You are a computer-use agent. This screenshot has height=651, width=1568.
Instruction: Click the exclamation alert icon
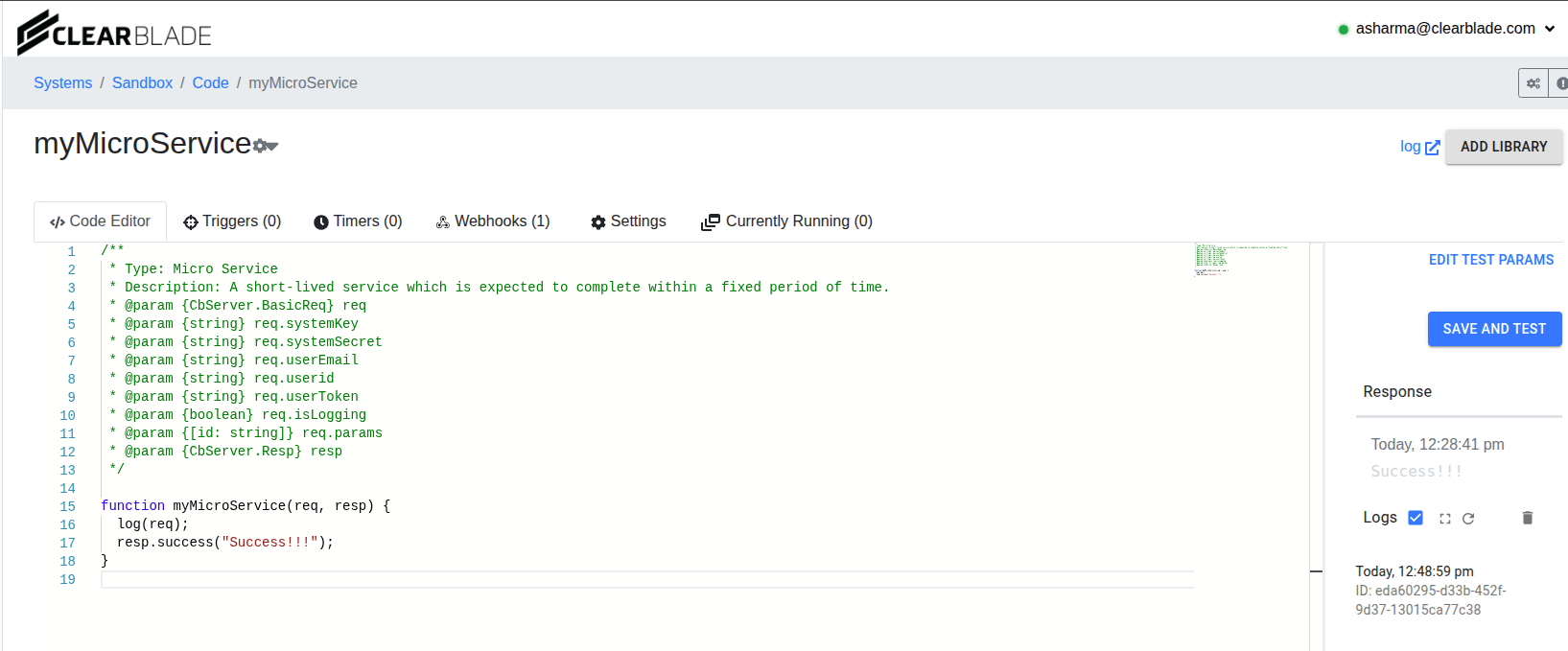(x=1560, y=83)
